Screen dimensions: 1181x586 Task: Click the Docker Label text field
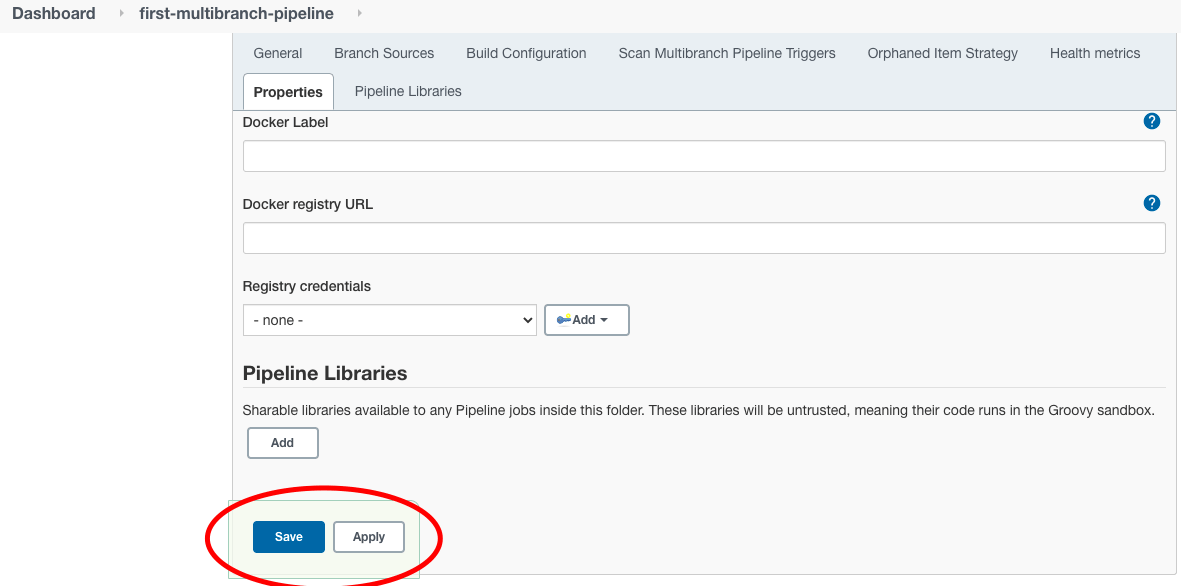click(704, 156)
